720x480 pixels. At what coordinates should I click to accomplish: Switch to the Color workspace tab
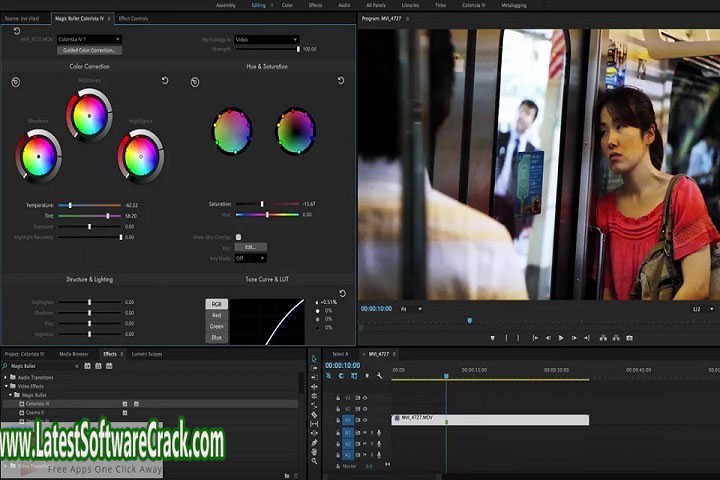[x=287, y=5]
